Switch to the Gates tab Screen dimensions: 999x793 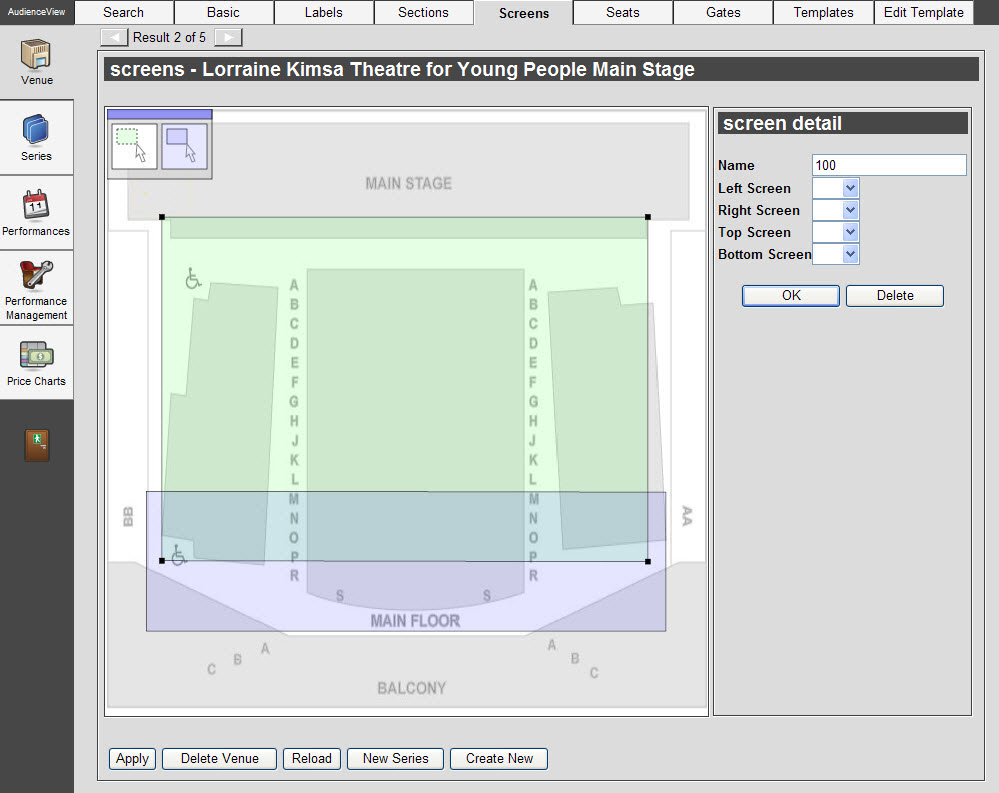click(723, 13)
